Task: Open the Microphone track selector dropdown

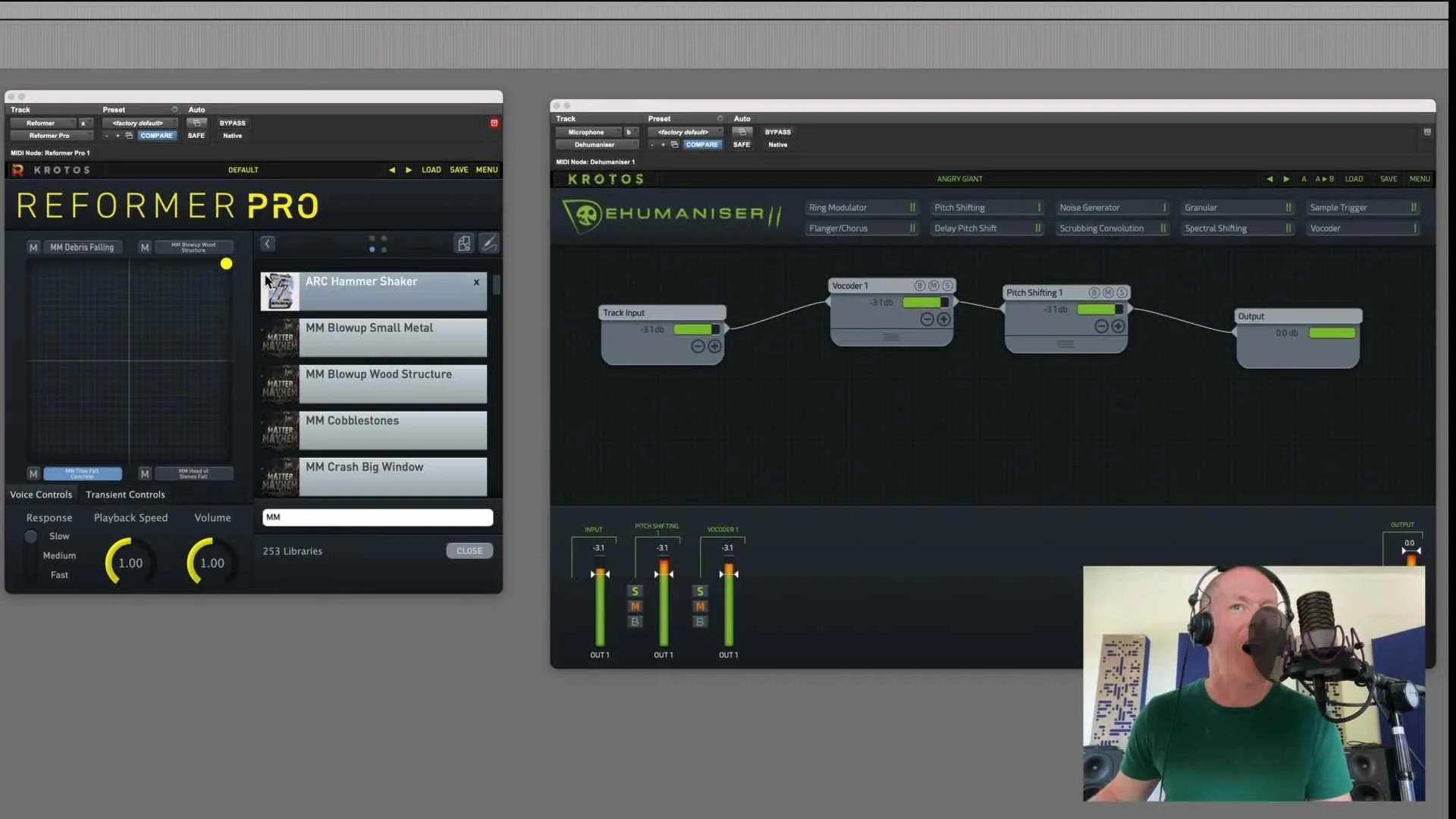Action: 587,132
